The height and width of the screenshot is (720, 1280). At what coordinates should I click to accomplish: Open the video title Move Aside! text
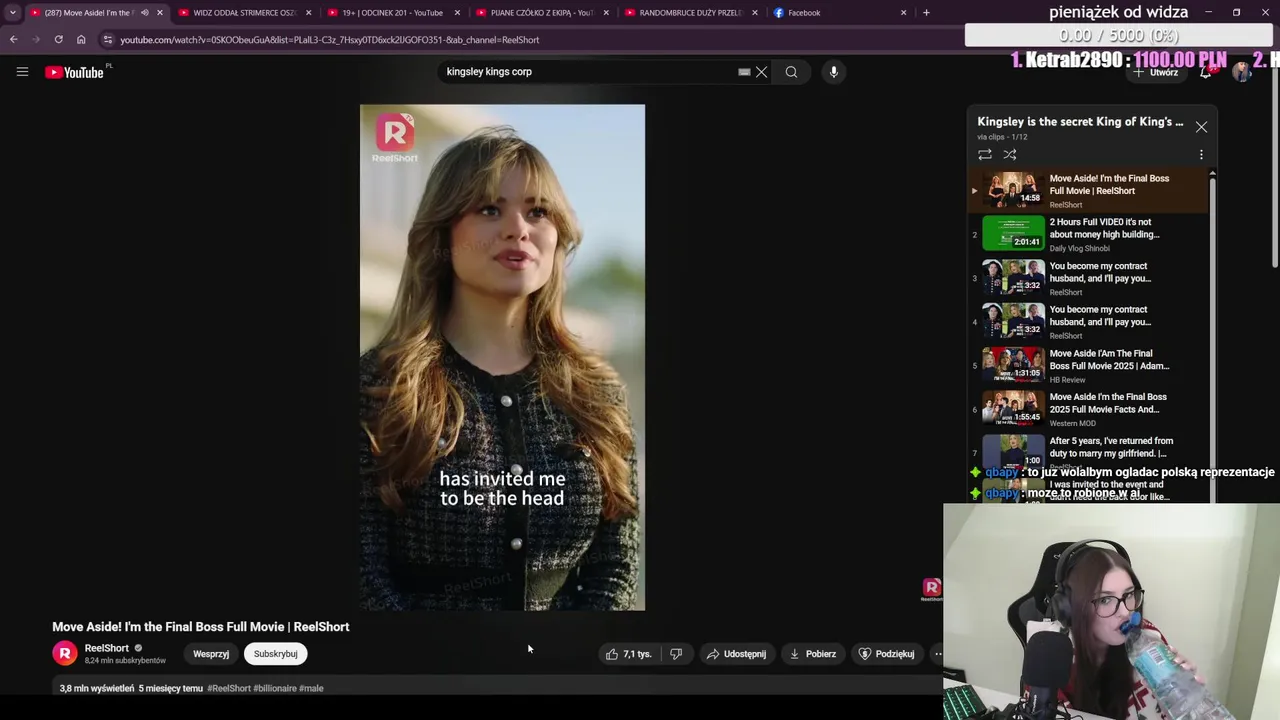200,627
